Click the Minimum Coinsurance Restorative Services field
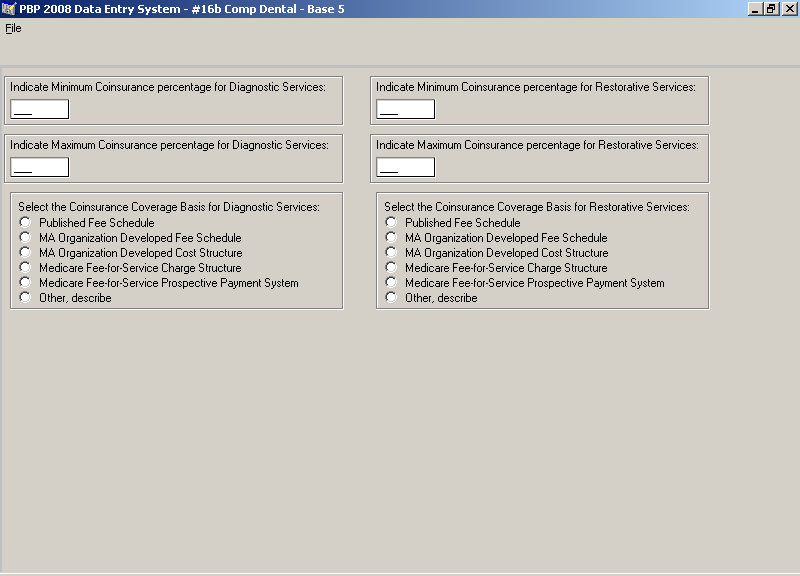800x576 pixels. point(406,109)
